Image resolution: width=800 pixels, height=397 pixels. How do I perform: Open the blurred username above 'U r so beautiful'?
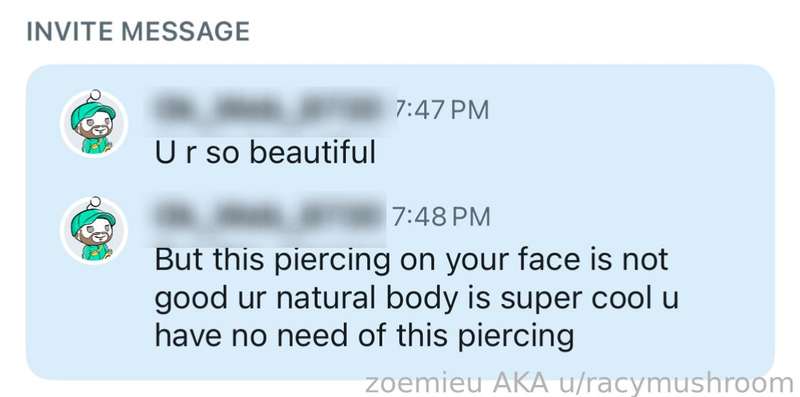(x=271, y=109)
